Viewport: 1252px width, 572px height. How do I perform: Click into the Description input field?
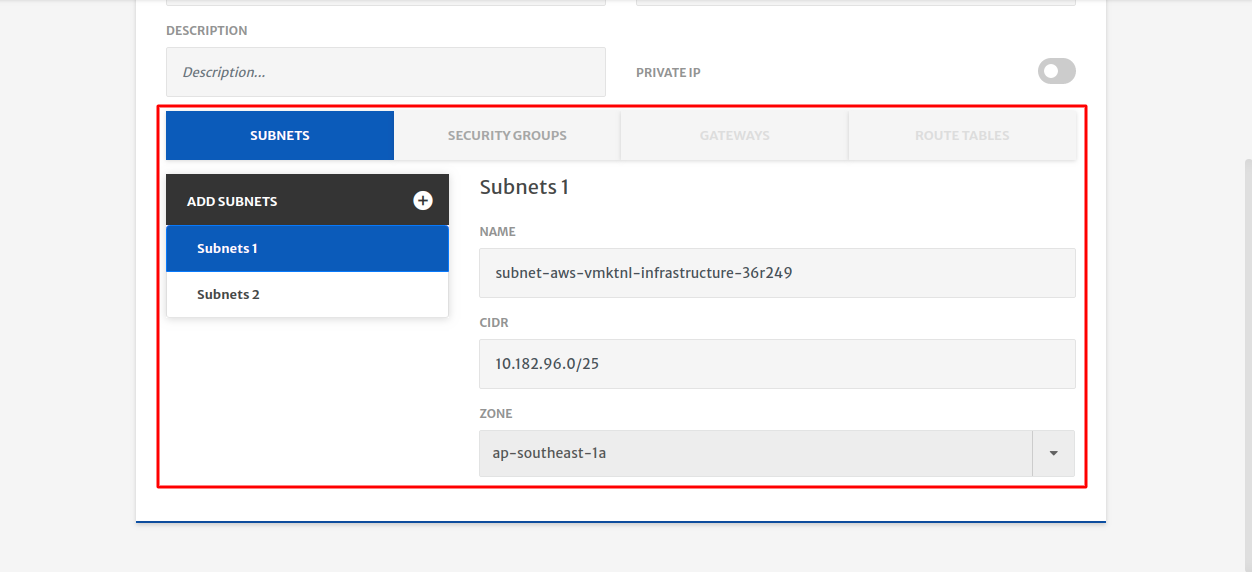tap(386, 72)
